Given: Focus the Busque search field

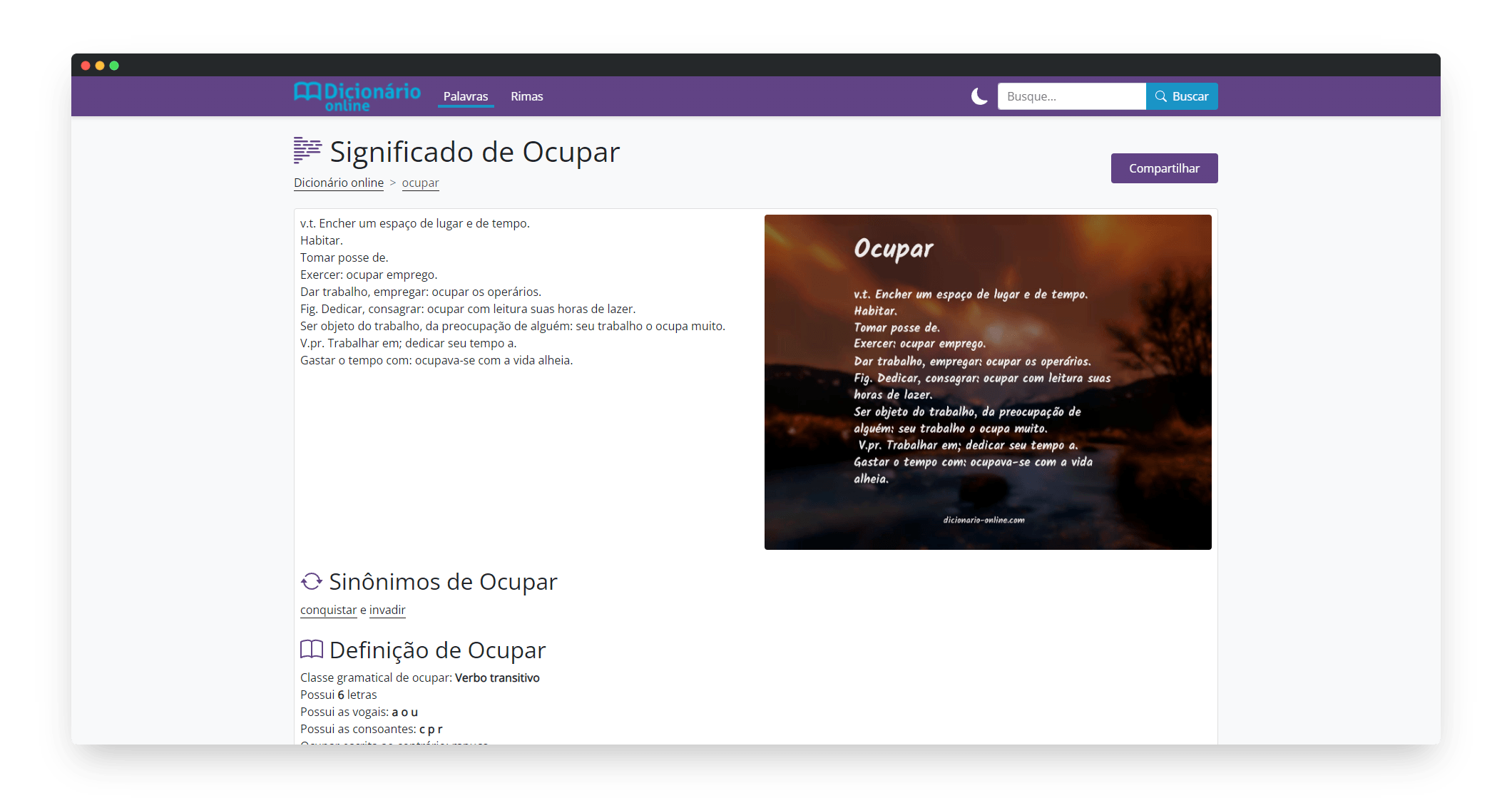Looking at the screenshot, I should click(1072, 96).
